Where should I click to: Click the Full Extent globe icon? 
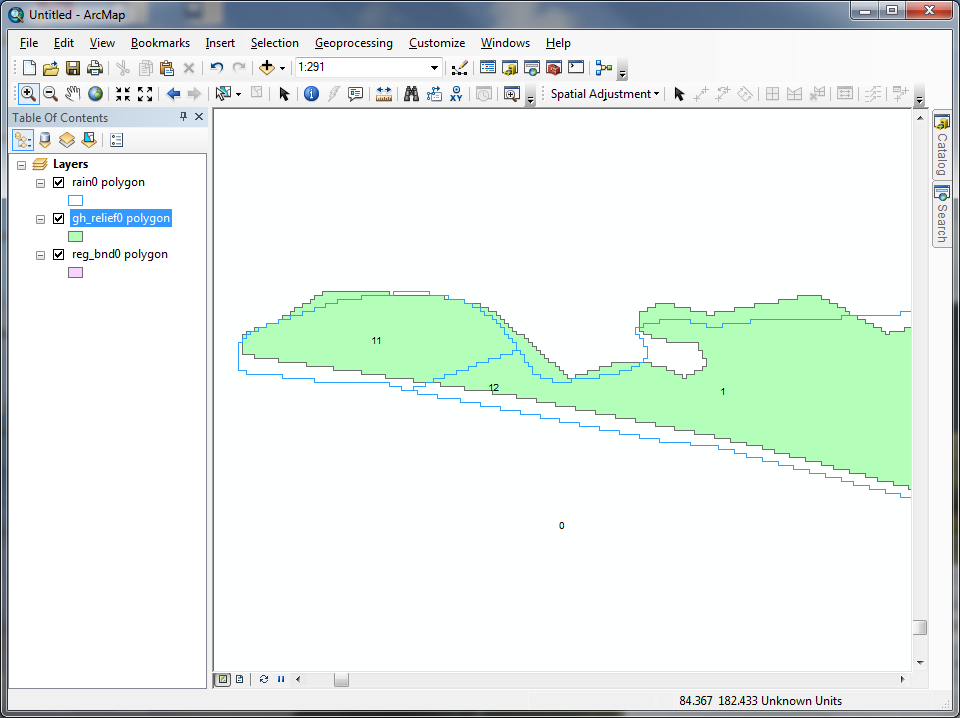point(95,94)
